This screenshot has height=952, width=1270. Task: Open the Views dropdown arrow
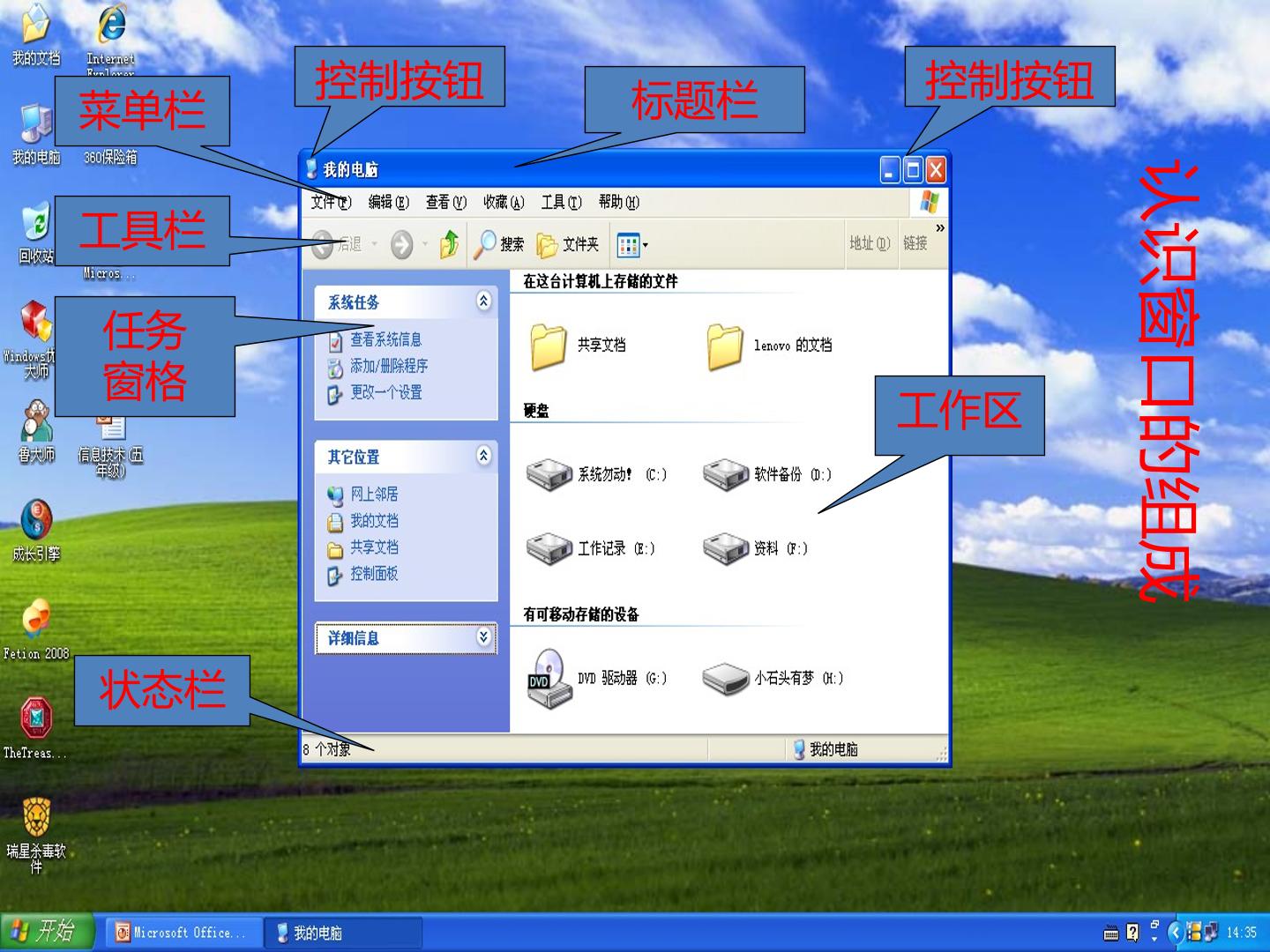[645, 246]
